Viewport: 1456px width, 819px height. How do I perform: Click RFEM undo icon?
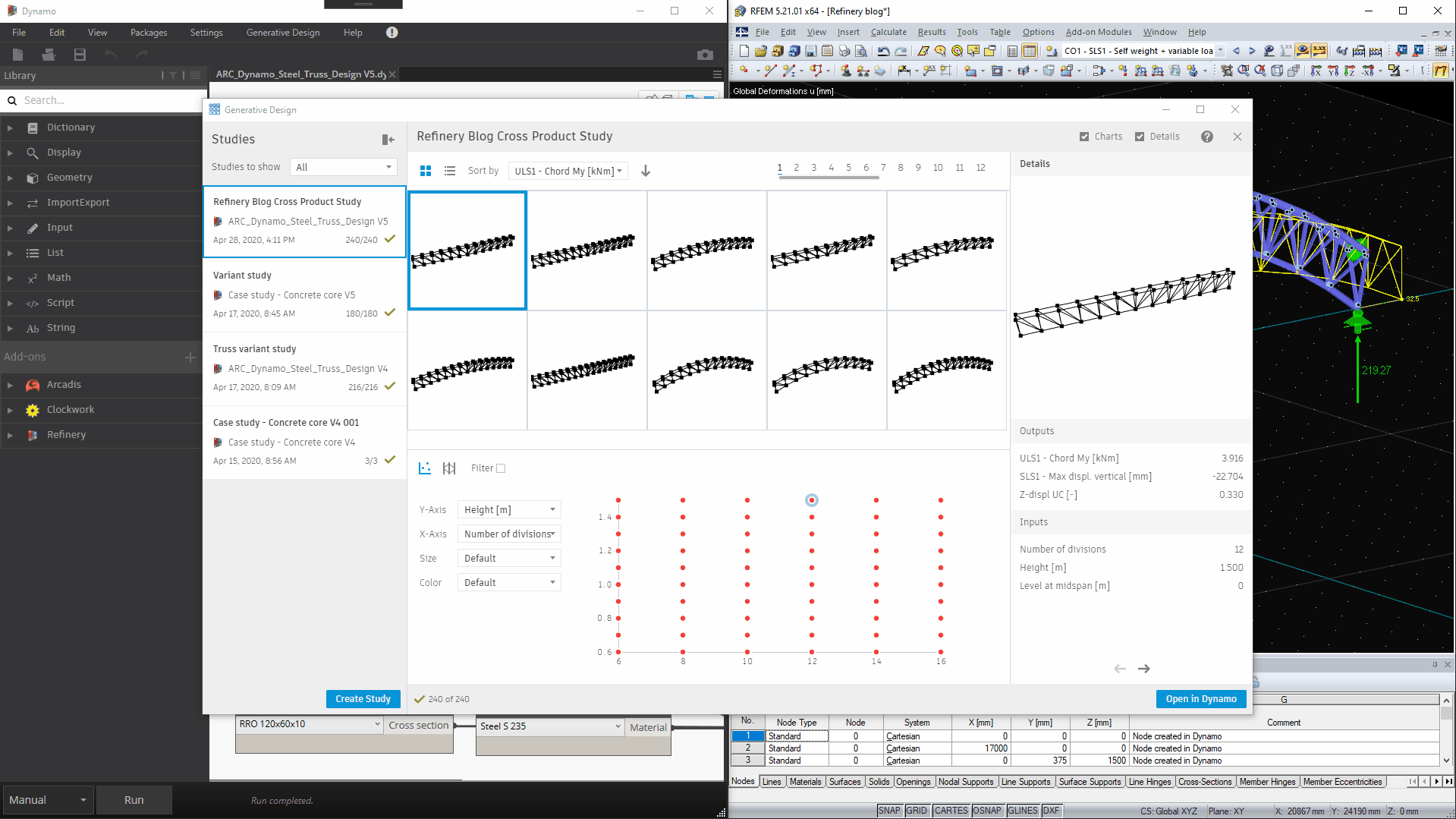coord(884,51)
